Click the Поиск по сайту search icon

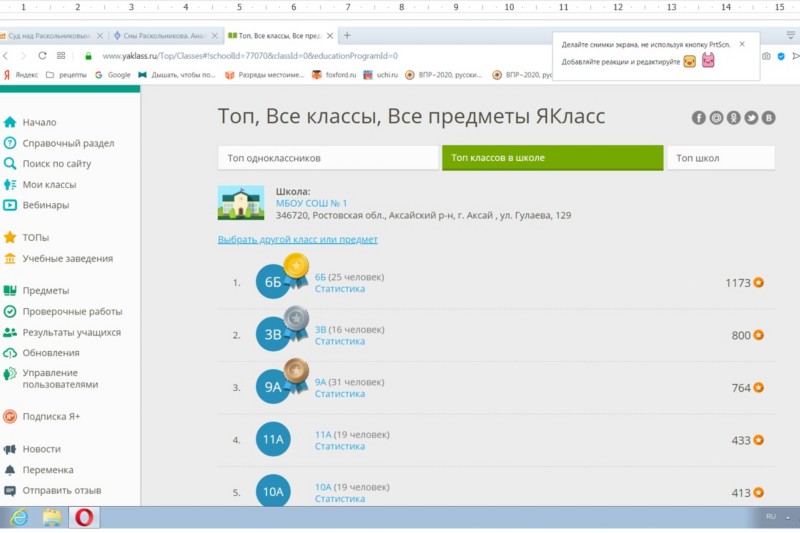[x=10, y=164]
